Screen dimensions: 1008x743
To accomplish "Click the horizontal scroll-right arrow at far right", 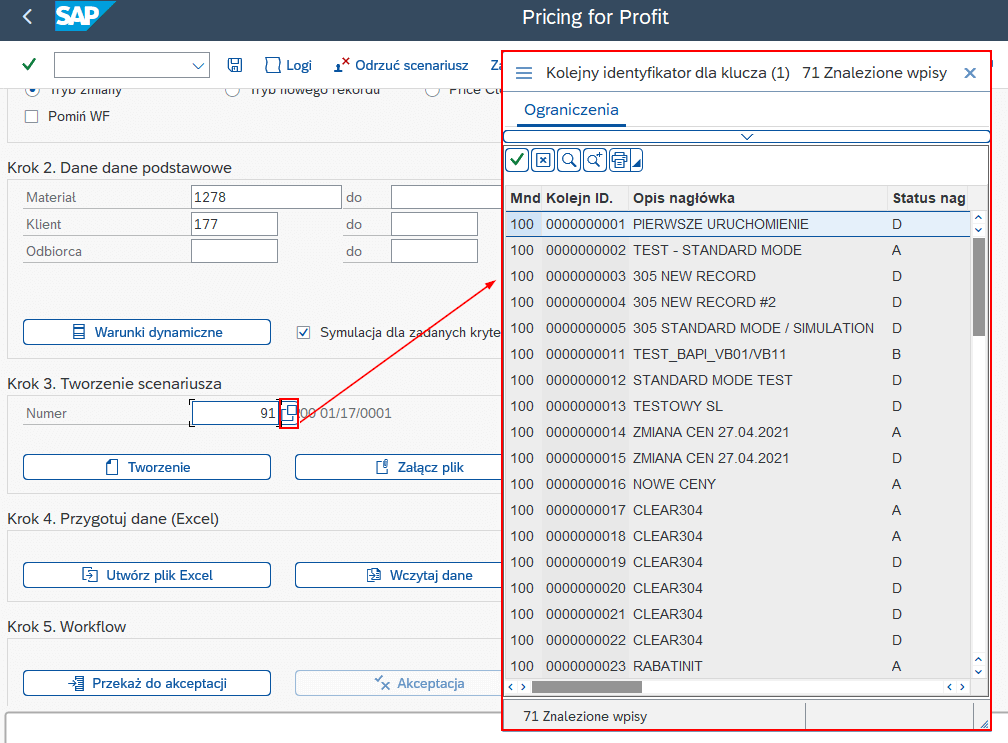I will [x=962, y=687].
